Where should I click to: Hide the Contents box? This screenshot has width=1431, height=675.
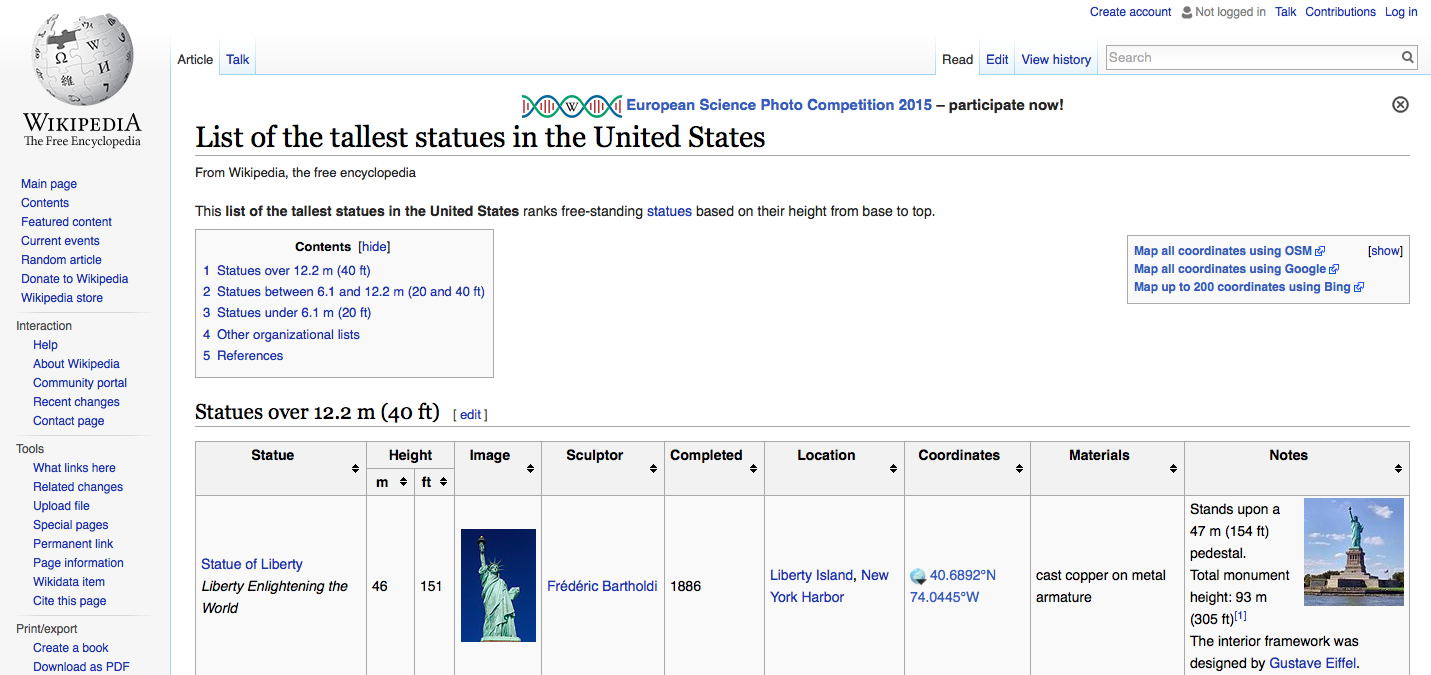(x=374, y=247)
